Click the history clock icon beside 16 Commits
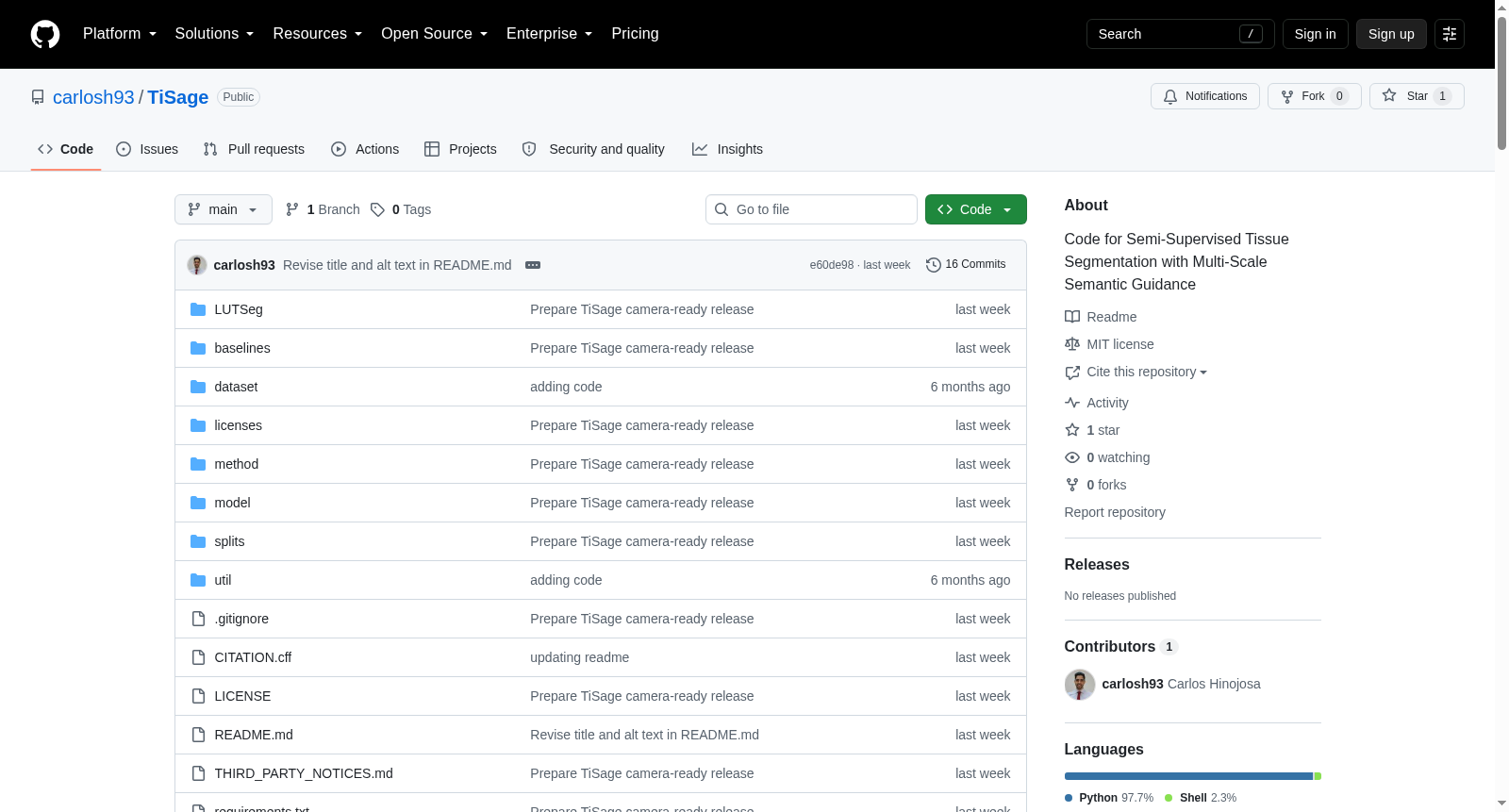The image size is (1509, 812). 934,265
